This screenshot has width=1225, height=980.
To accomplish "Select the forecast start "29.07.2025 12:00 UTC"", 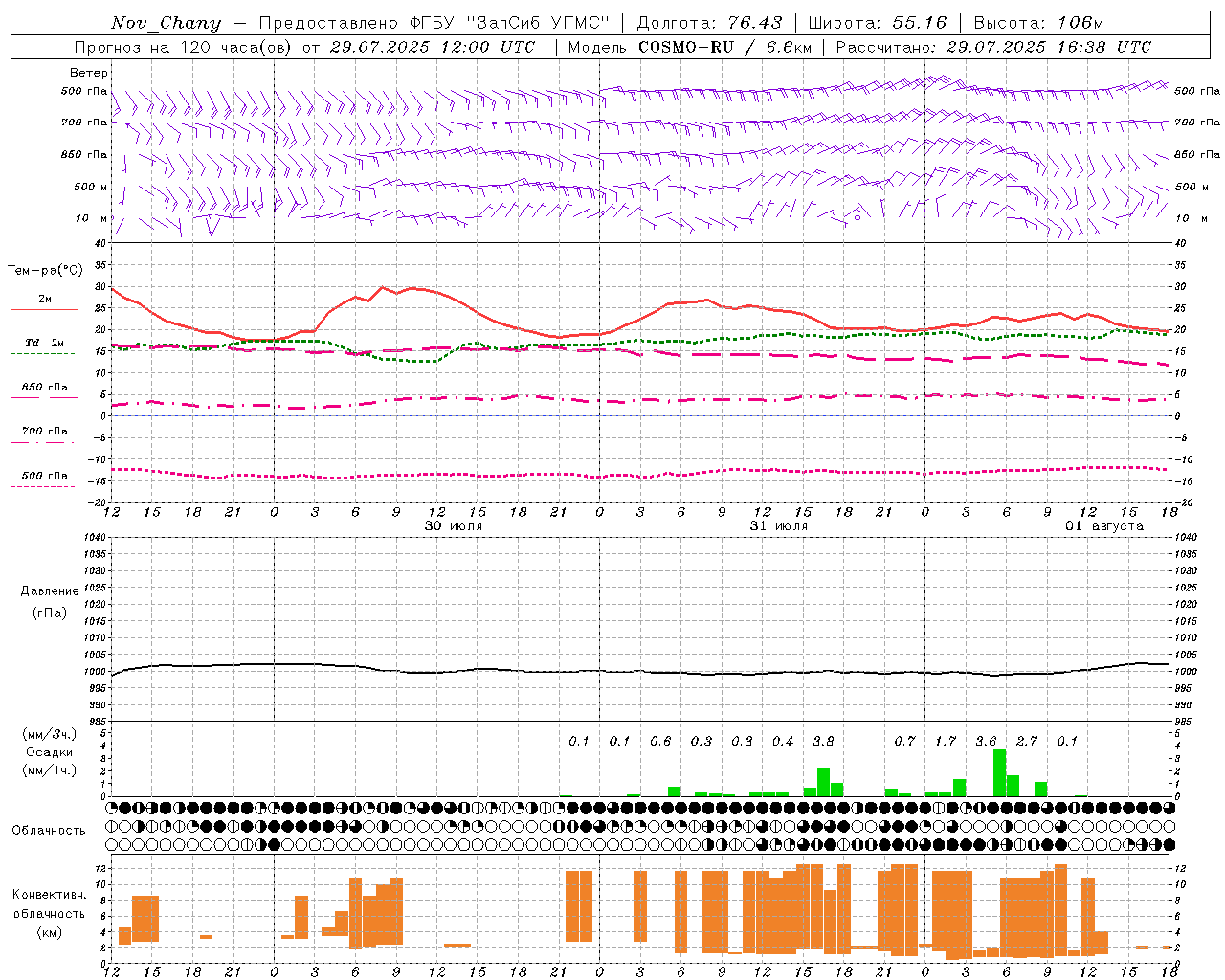I will point(433,47).
